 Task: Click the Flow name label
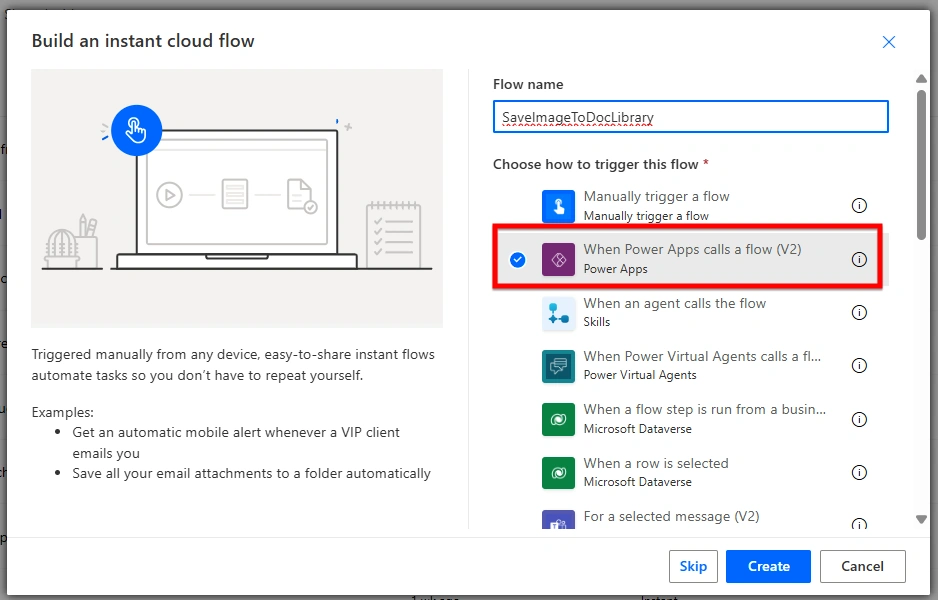528,84
